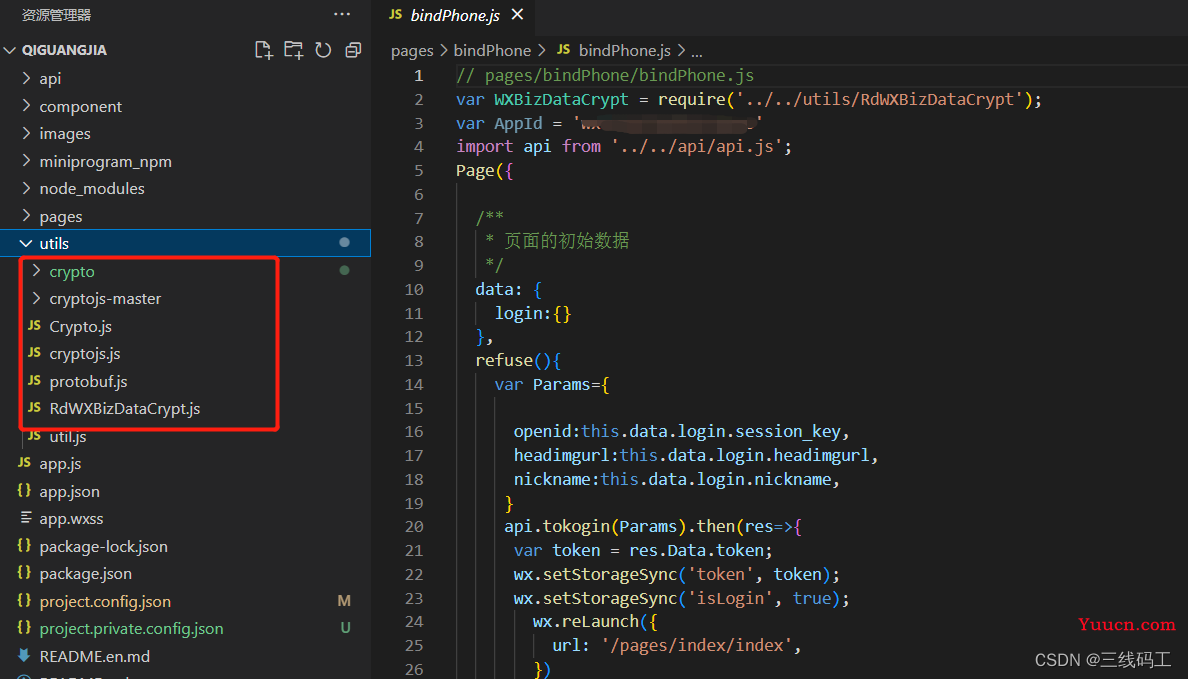Click the bindPhone.js breadcrumb segment
This screenshot has width=1188, height=679.
[624, 51]
